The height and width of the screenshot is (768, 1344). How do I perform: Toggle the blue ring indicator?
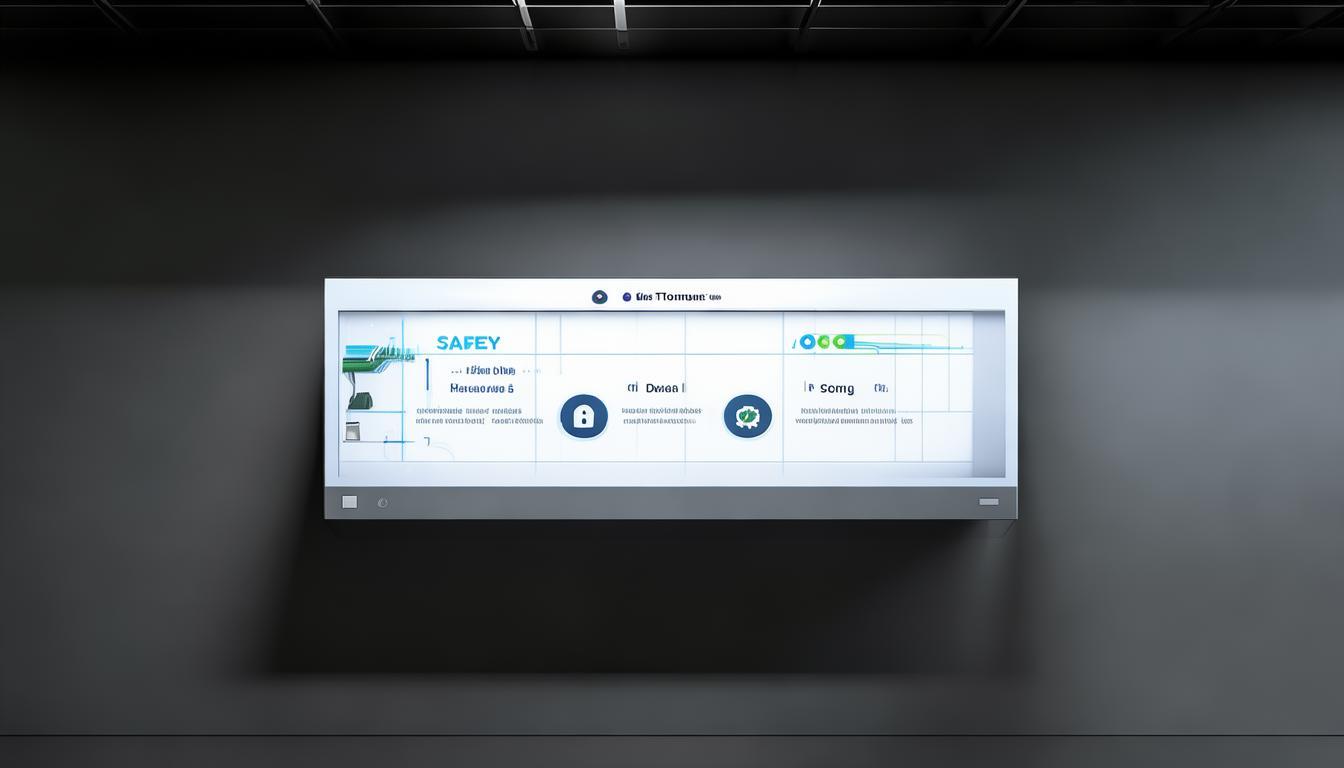(x=808, y=342)
